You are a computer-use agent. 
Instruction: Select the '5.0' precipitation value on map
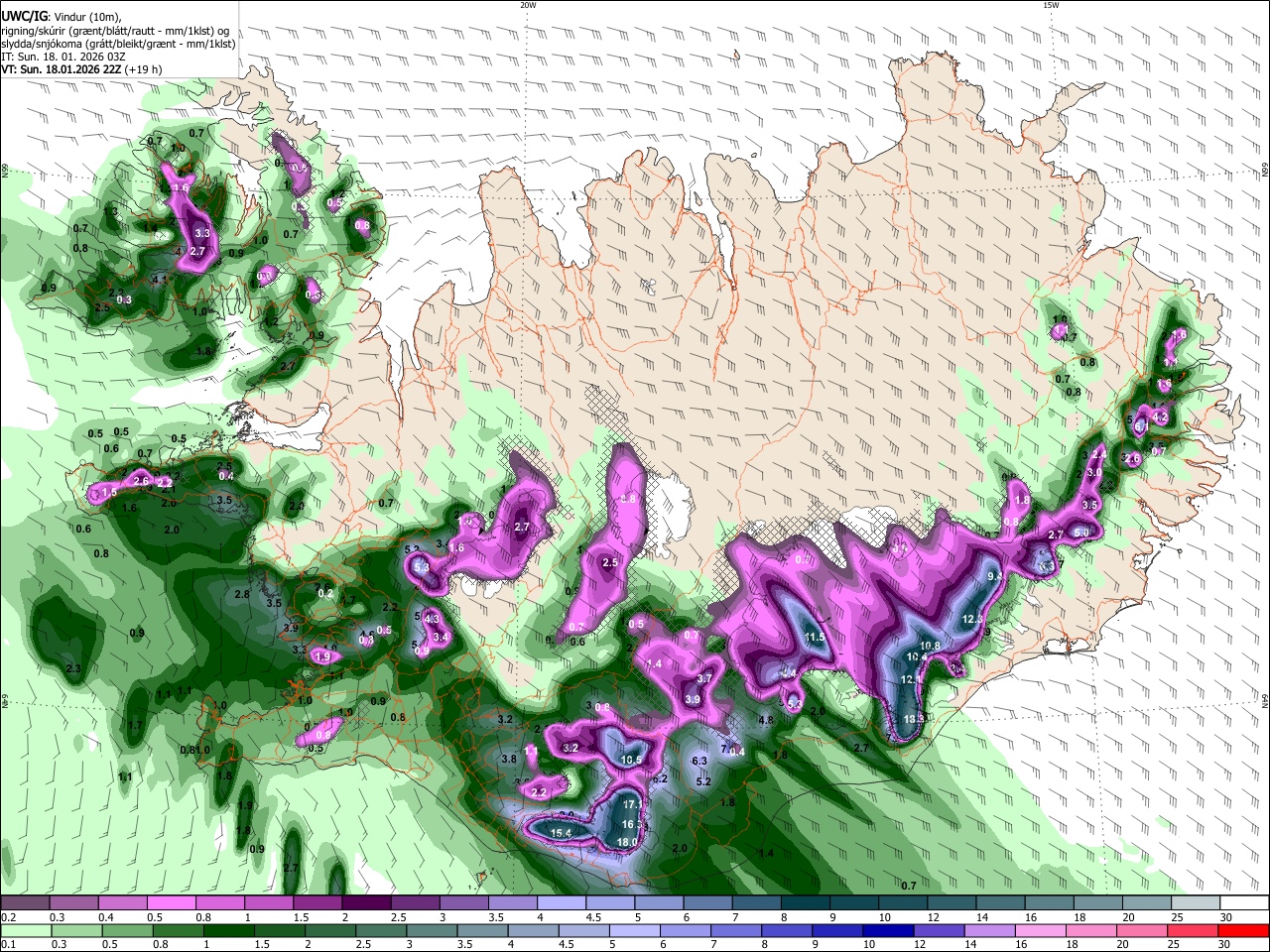click(1081, 534)
